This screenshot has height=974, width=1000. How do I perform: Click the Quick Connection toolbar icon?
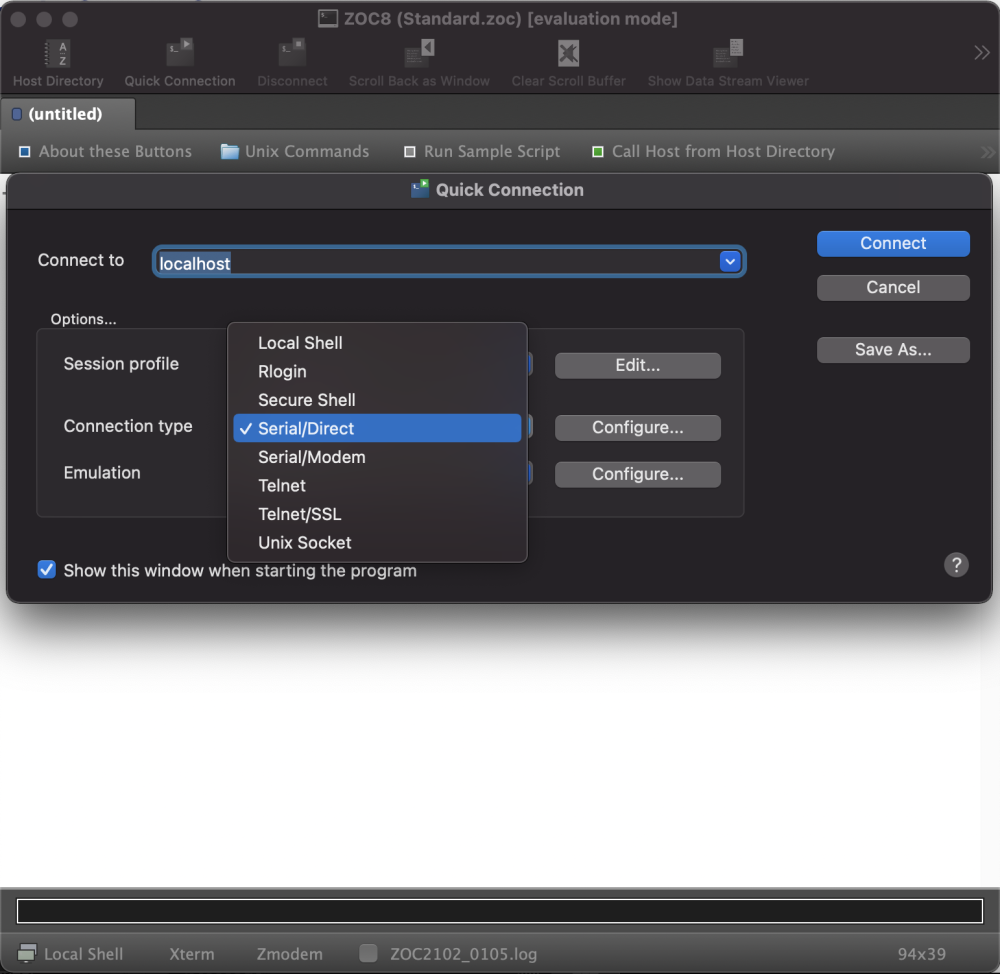[179, 54]
